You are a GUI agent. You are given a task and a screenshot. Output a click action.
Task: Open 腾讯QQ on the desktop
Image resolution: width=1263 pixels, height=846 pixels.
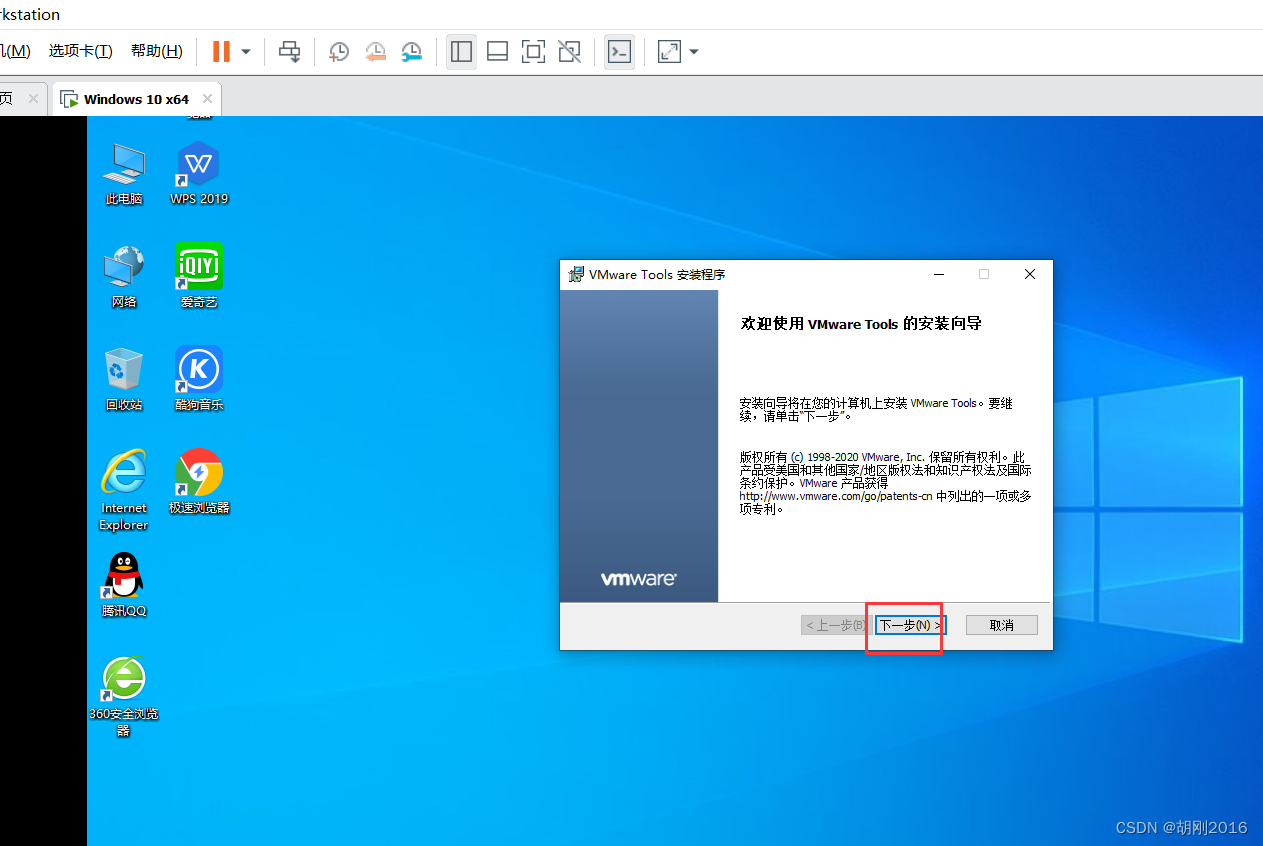[123, 575]
